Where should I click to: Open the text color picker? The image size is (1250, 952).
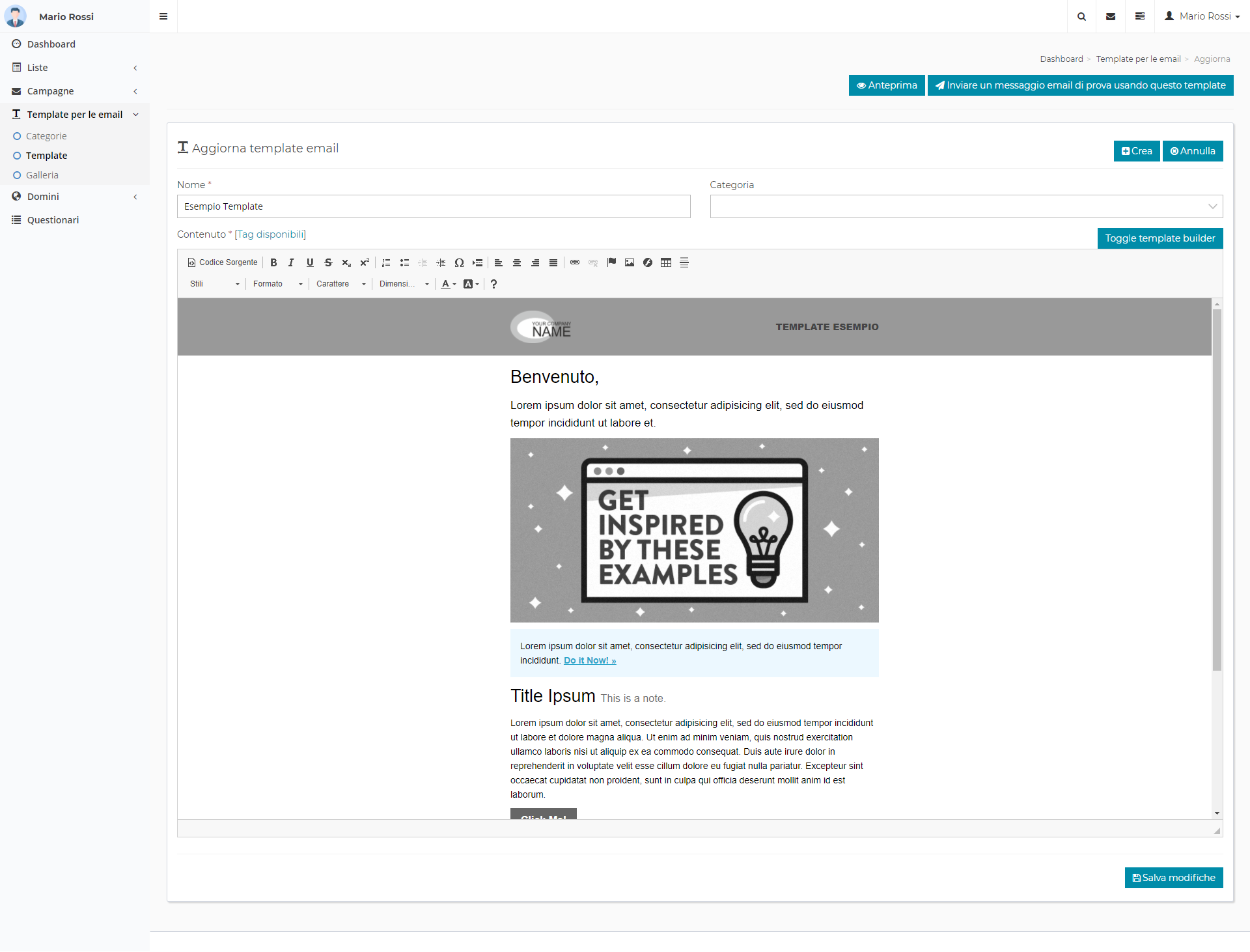click(448, 284)
